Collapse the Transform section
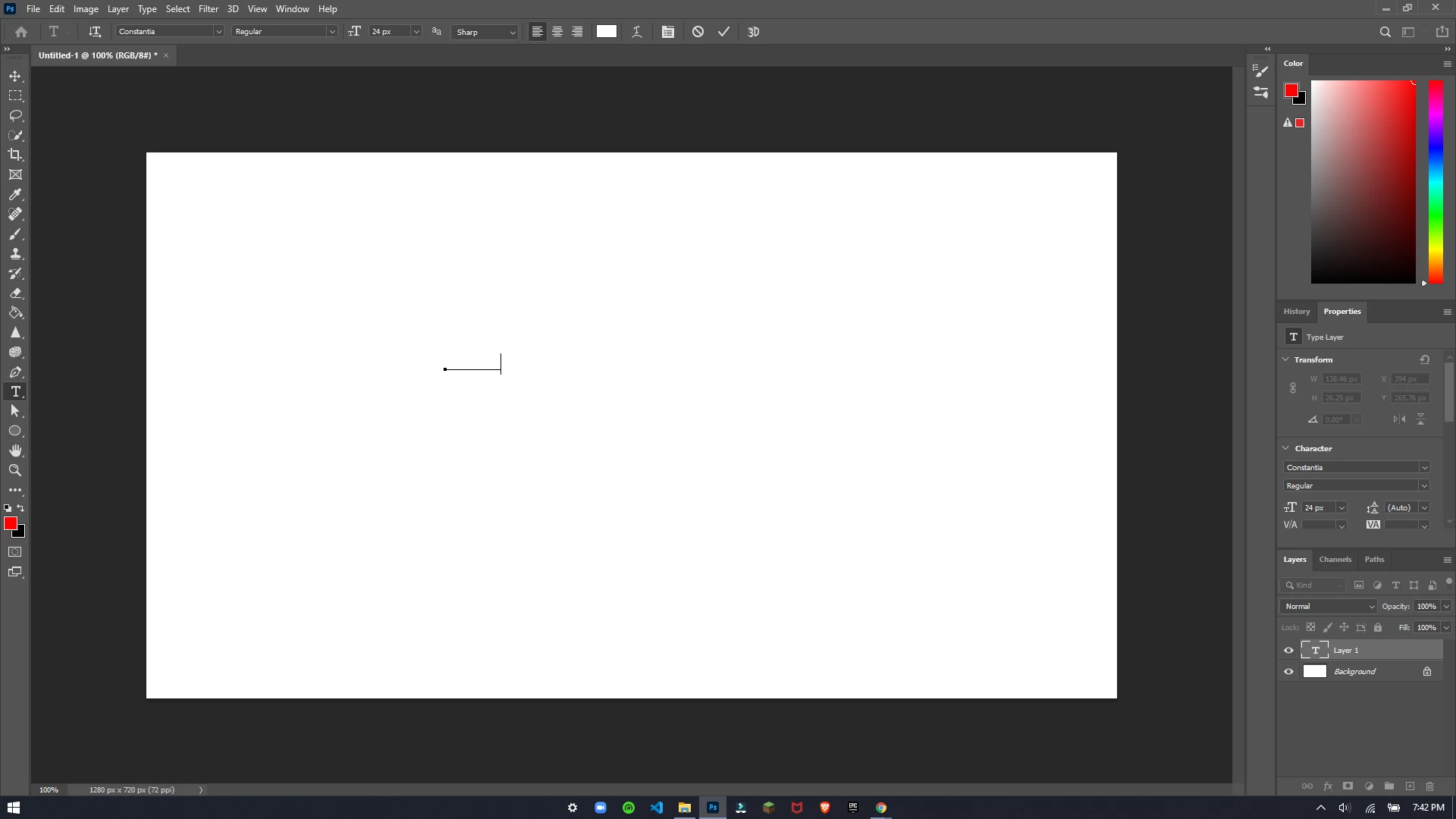Viewport: 1456px width, 819px height. [x=1285, y=359]
